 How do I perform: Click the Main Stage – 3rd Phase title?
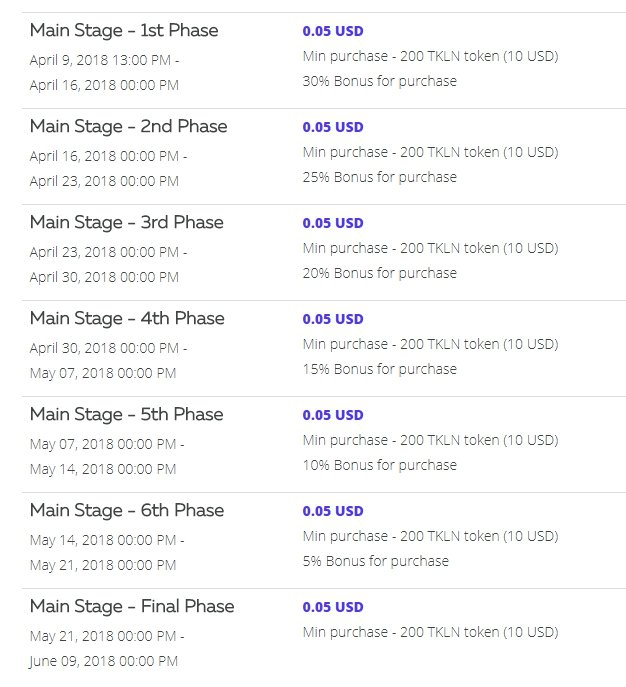tap(127, 223)
